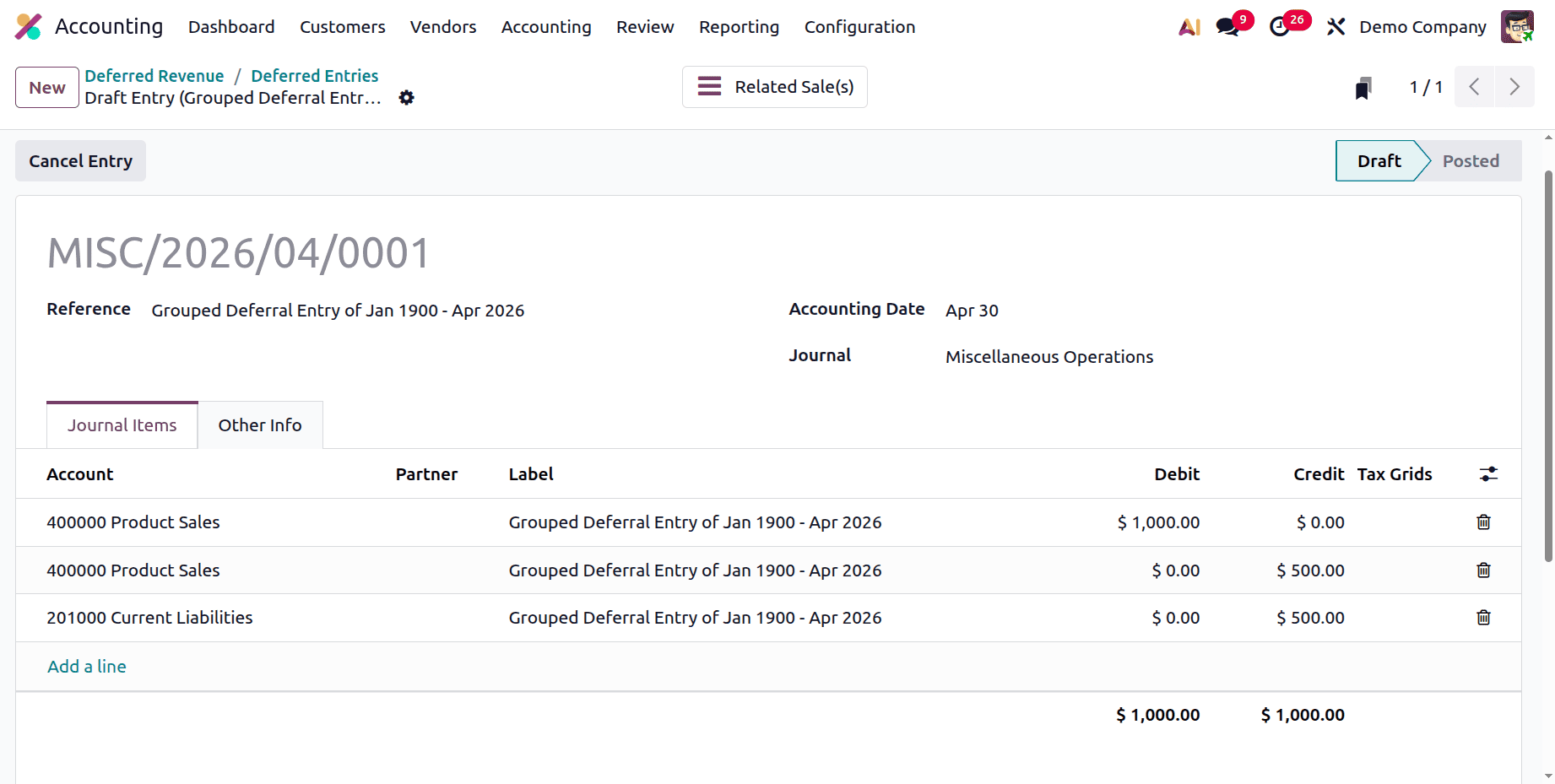Switch to the Other Info tab

pos(259,424)
